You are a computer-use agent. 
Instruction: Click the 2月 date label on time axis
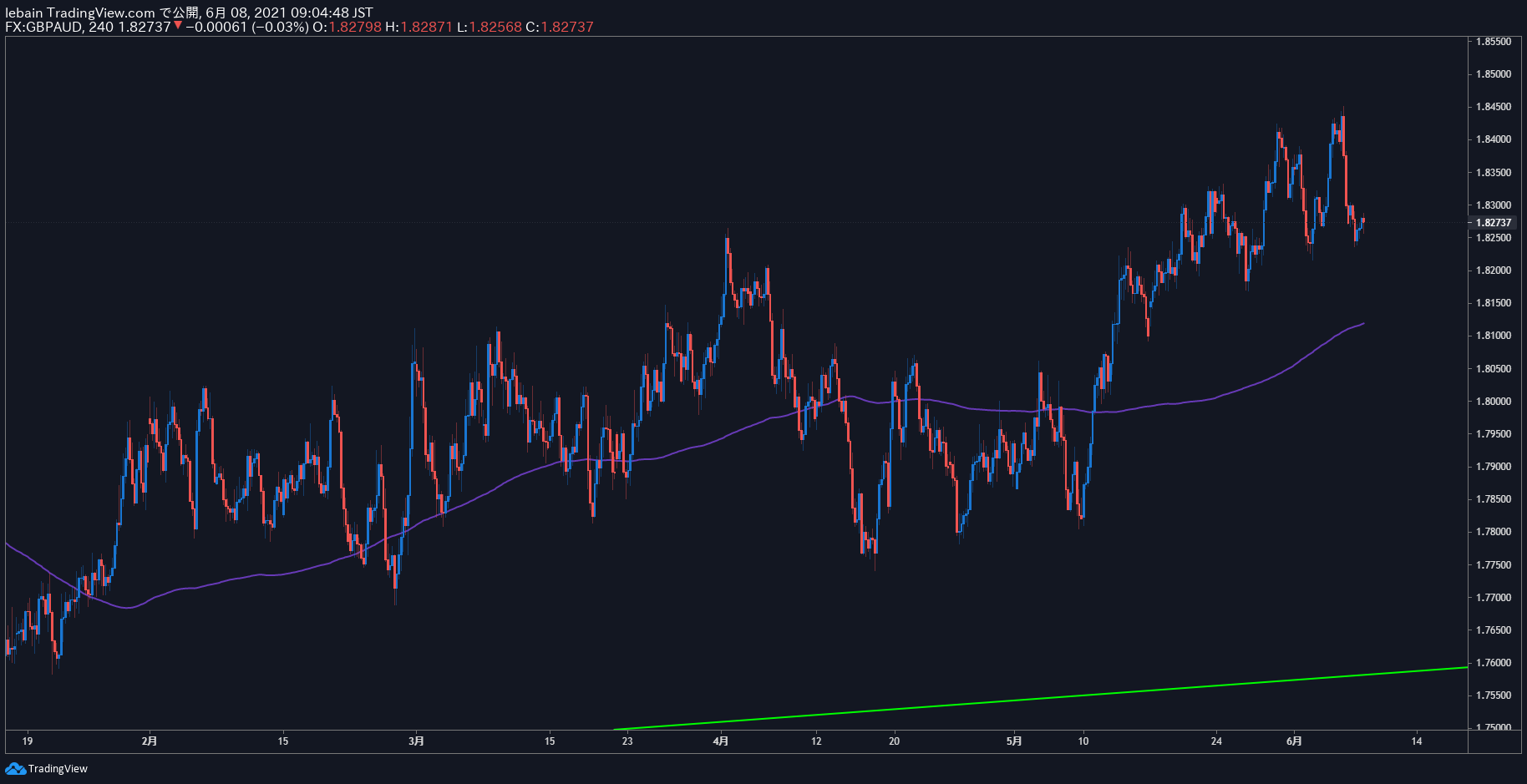point(150,741)
